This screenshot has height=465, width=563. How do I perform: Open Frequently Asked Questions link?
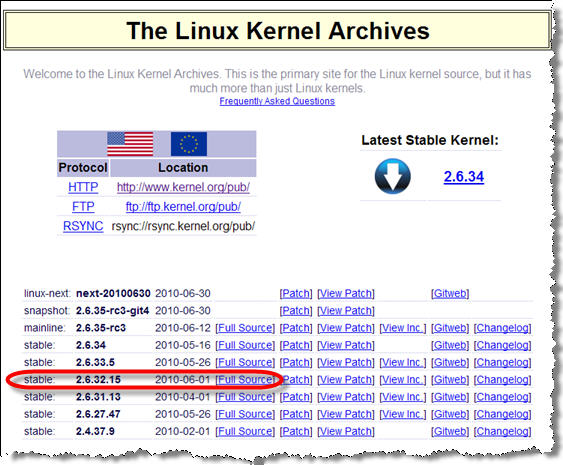(277, 101)
